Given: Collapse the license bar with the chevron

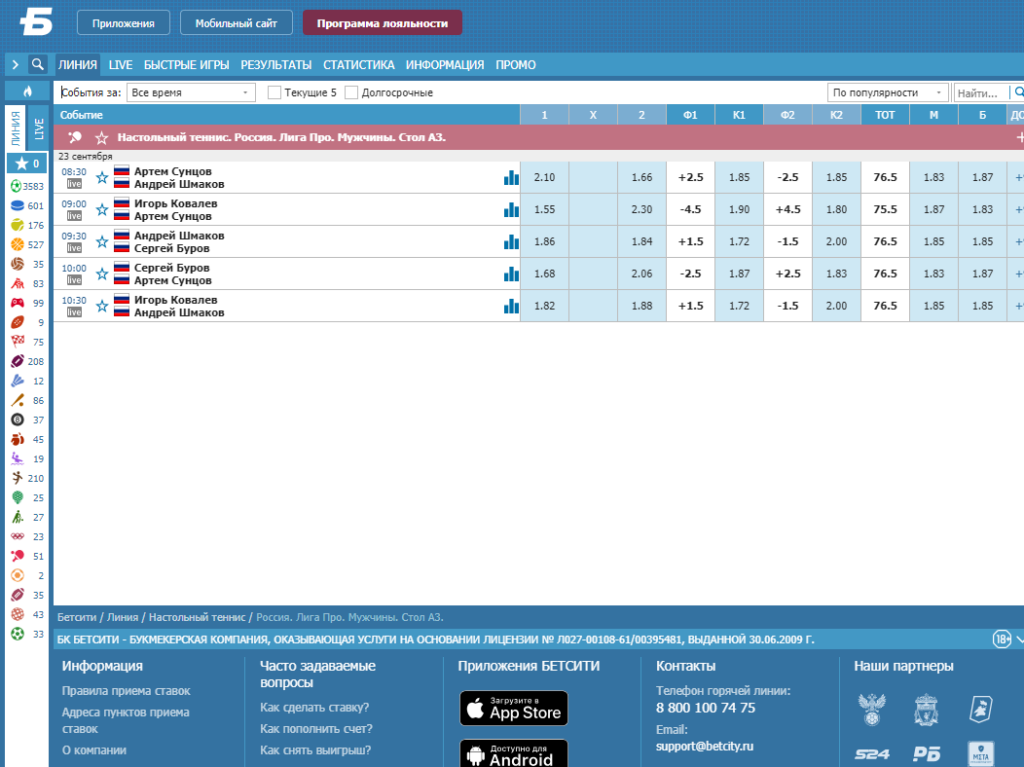Looking at the screenshot, I should coord(1019,639).
